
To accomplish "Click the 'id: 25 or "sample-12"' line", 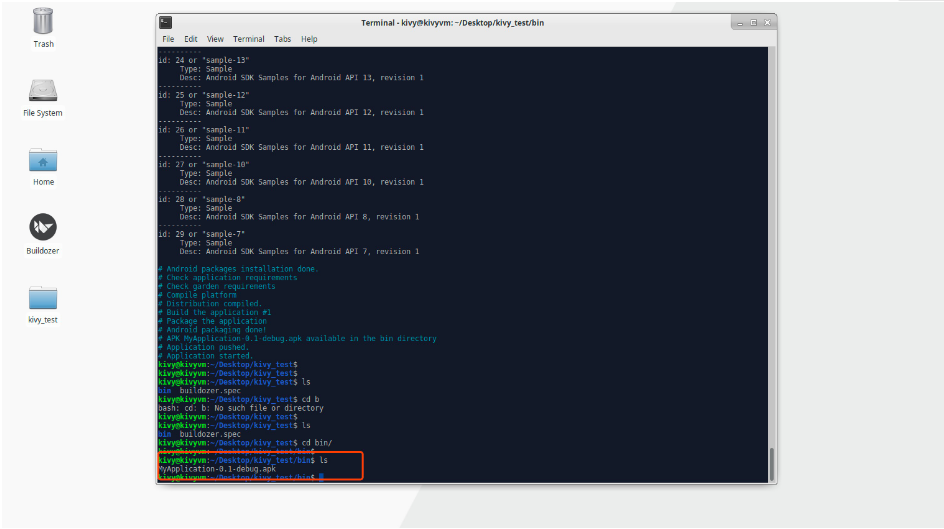I will pyautogui.click(x=203, y=95).
